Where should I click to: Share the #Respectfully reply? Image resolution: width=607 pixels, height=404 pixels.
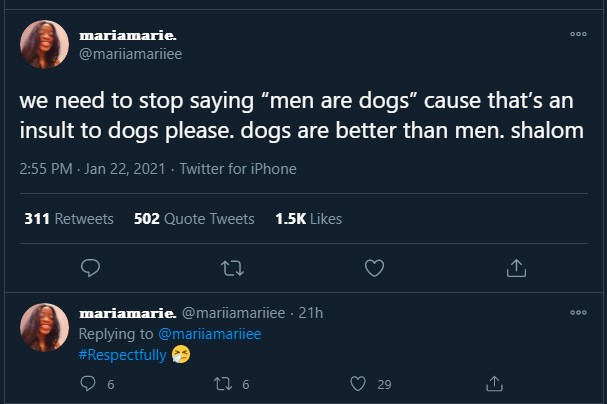[x=493, y=383]
